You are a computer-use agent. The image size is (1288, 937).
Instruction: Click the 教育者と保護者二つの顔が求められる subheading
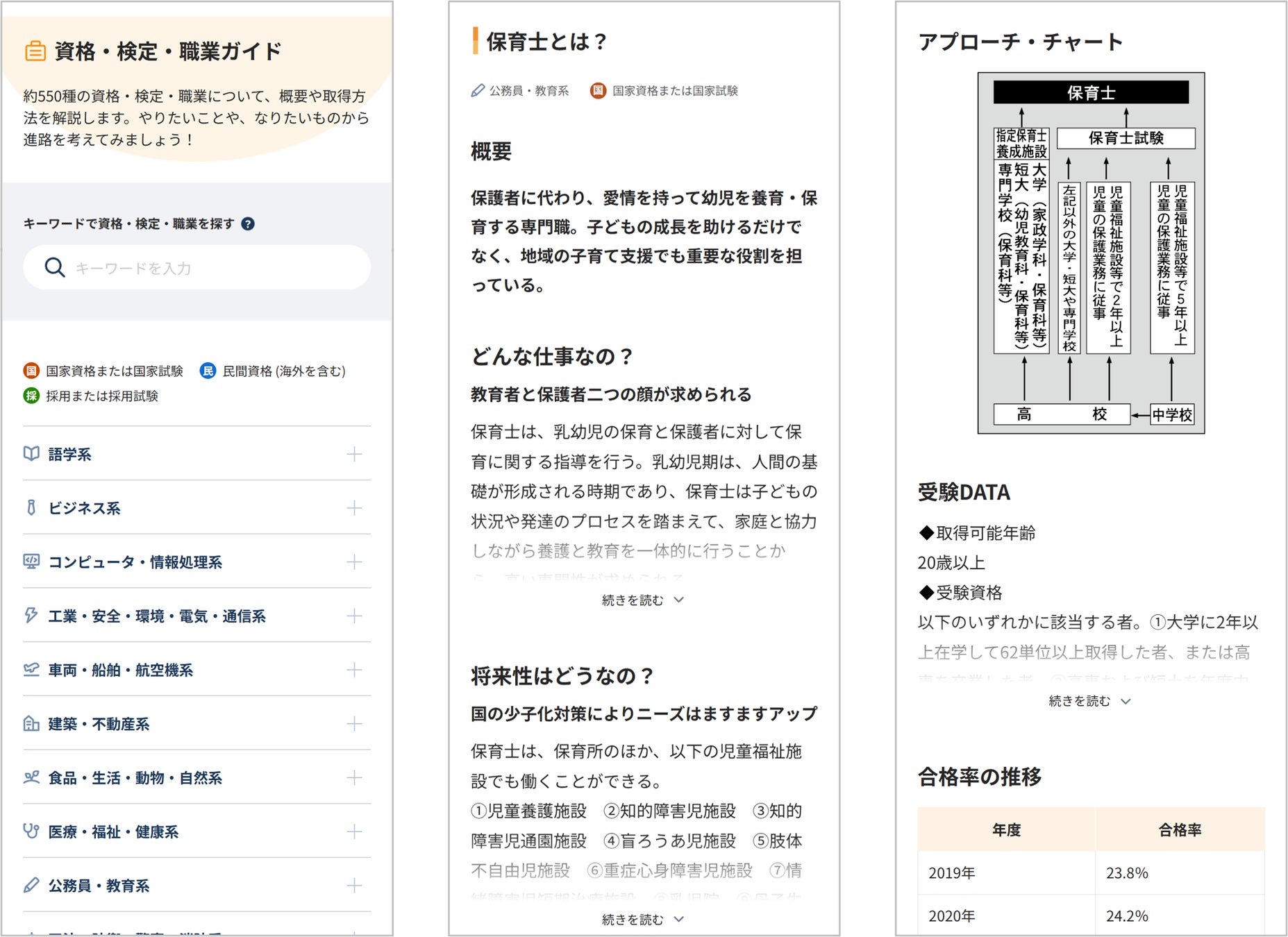(x=611, y=394)
